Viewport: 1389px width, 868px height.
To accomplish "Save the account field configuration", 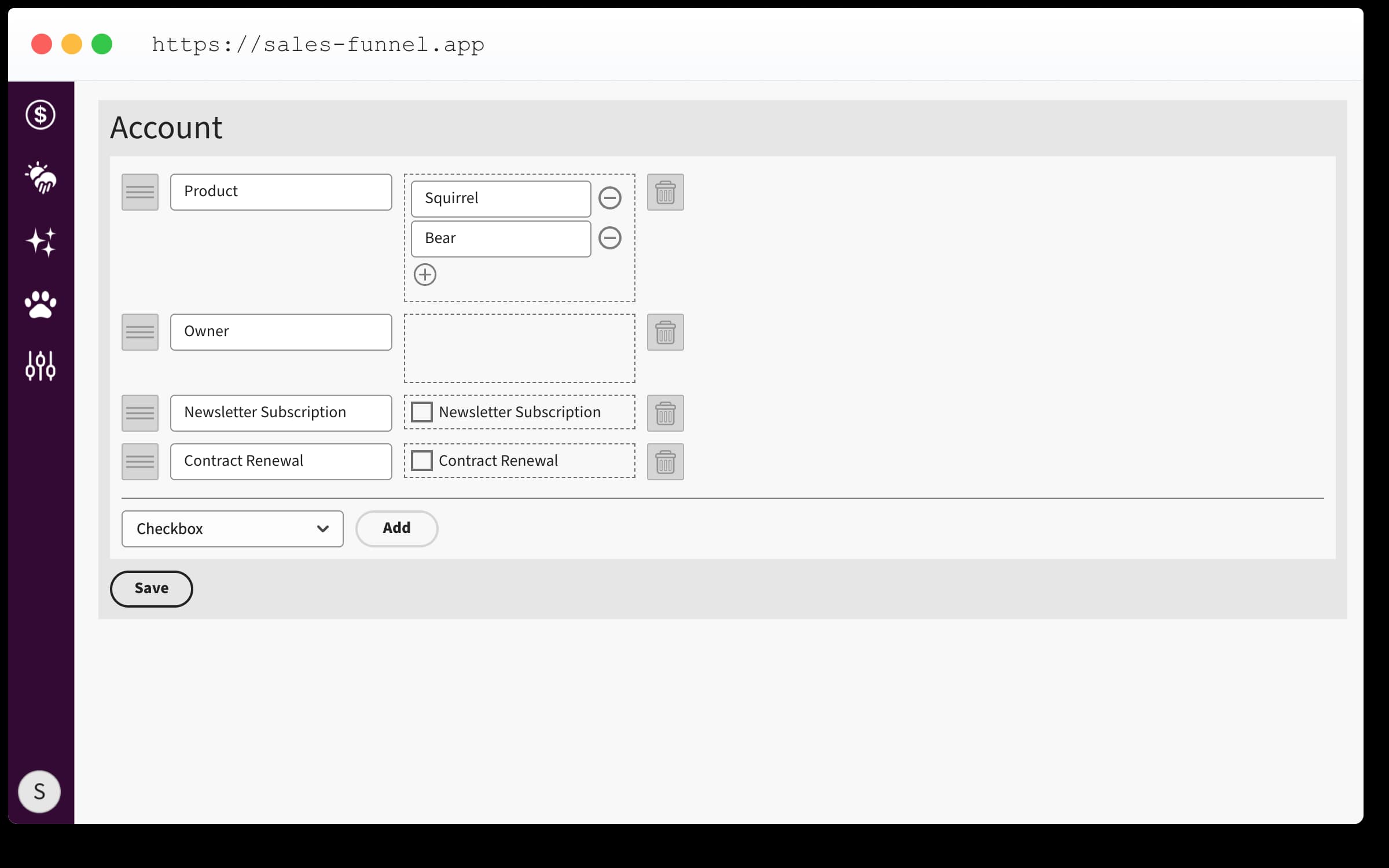I will [151, 587].
